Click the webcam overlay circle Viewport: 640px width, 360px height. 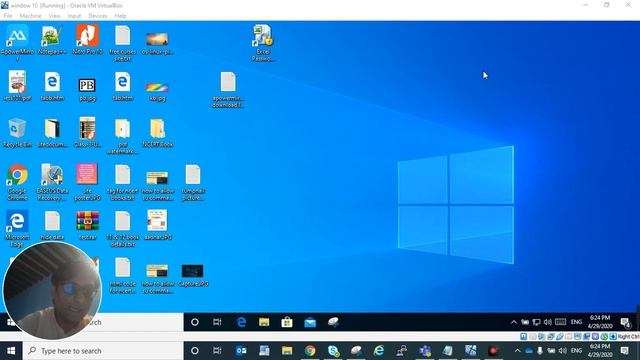tap(52, 290)
